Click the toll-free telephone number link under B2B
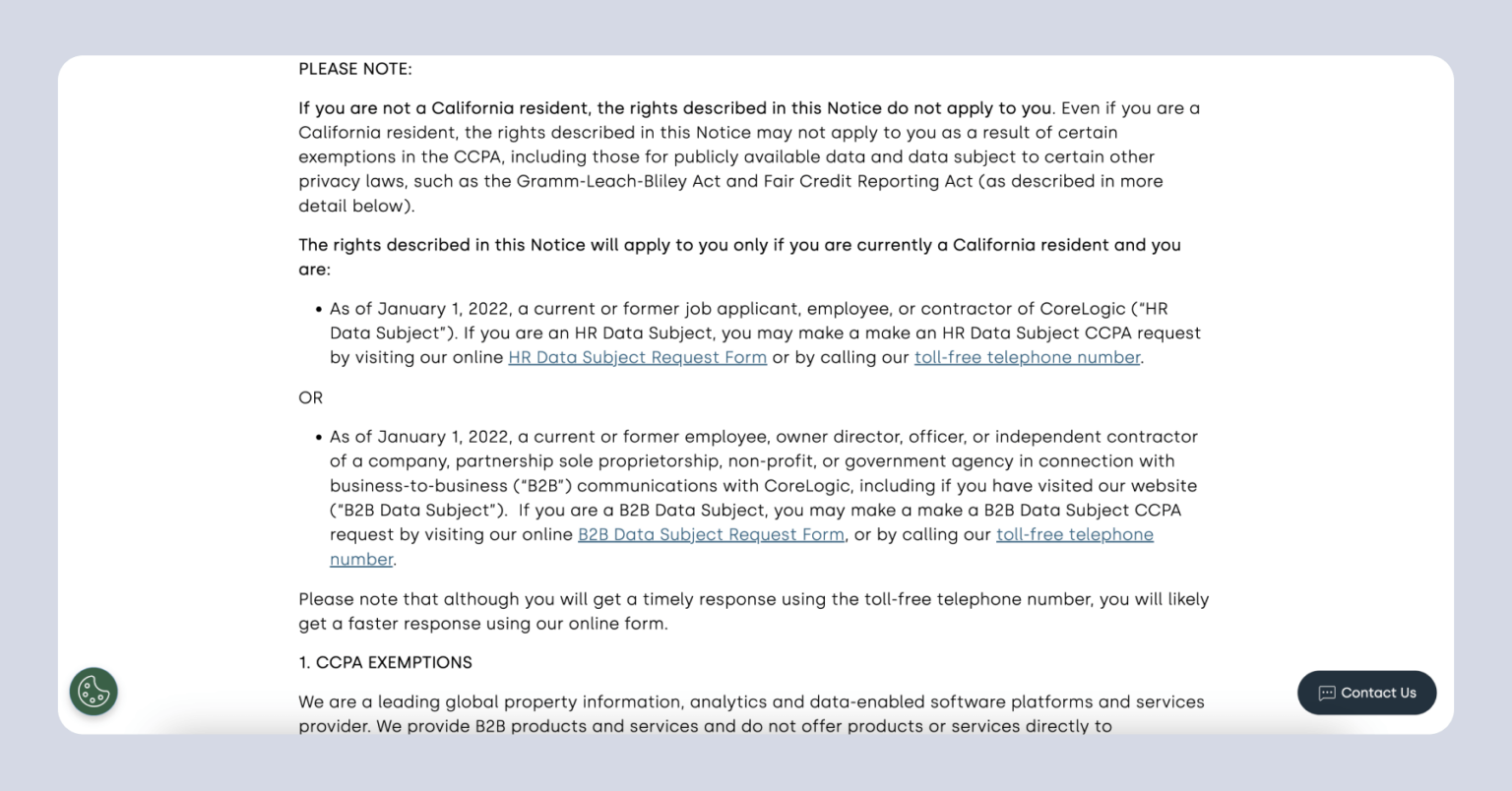The height and width of the screenshot is (791, 1512). point(1075,534)
